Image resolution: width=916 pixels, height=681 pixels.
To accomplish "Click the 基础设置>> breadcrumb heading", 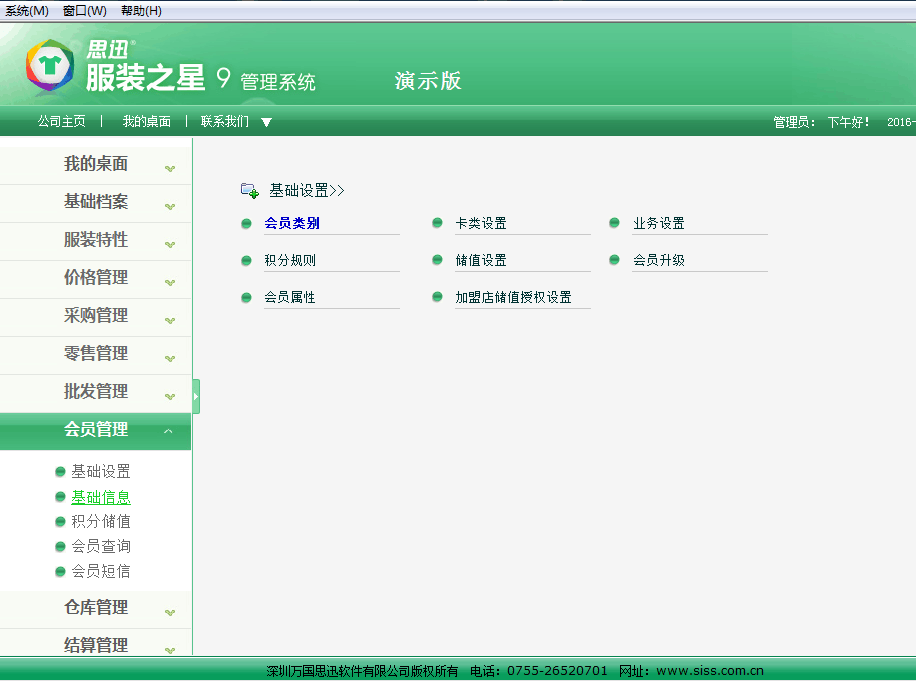I will [x=307, y=190].
